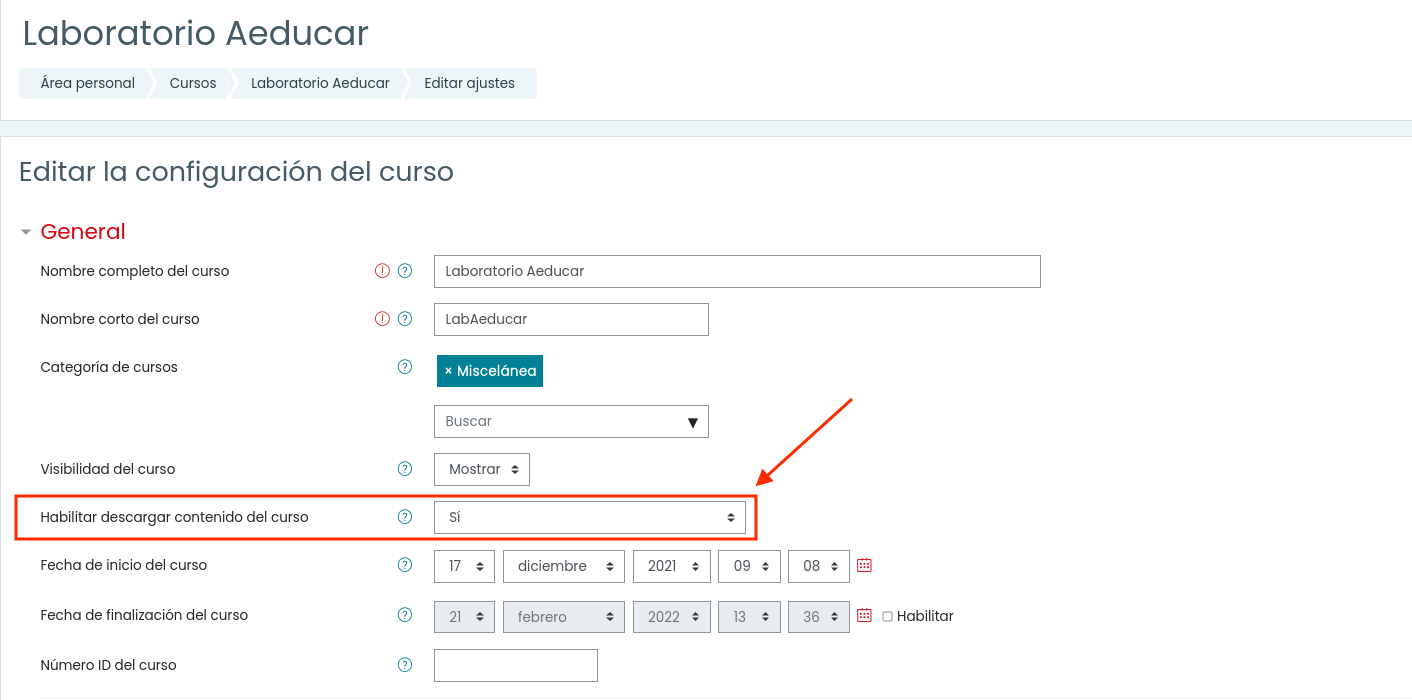This screenshot has width=1412, height=700.
Task: Open help for Categoría de cursos
Action: pyautogui.click(x=405, y=367)
